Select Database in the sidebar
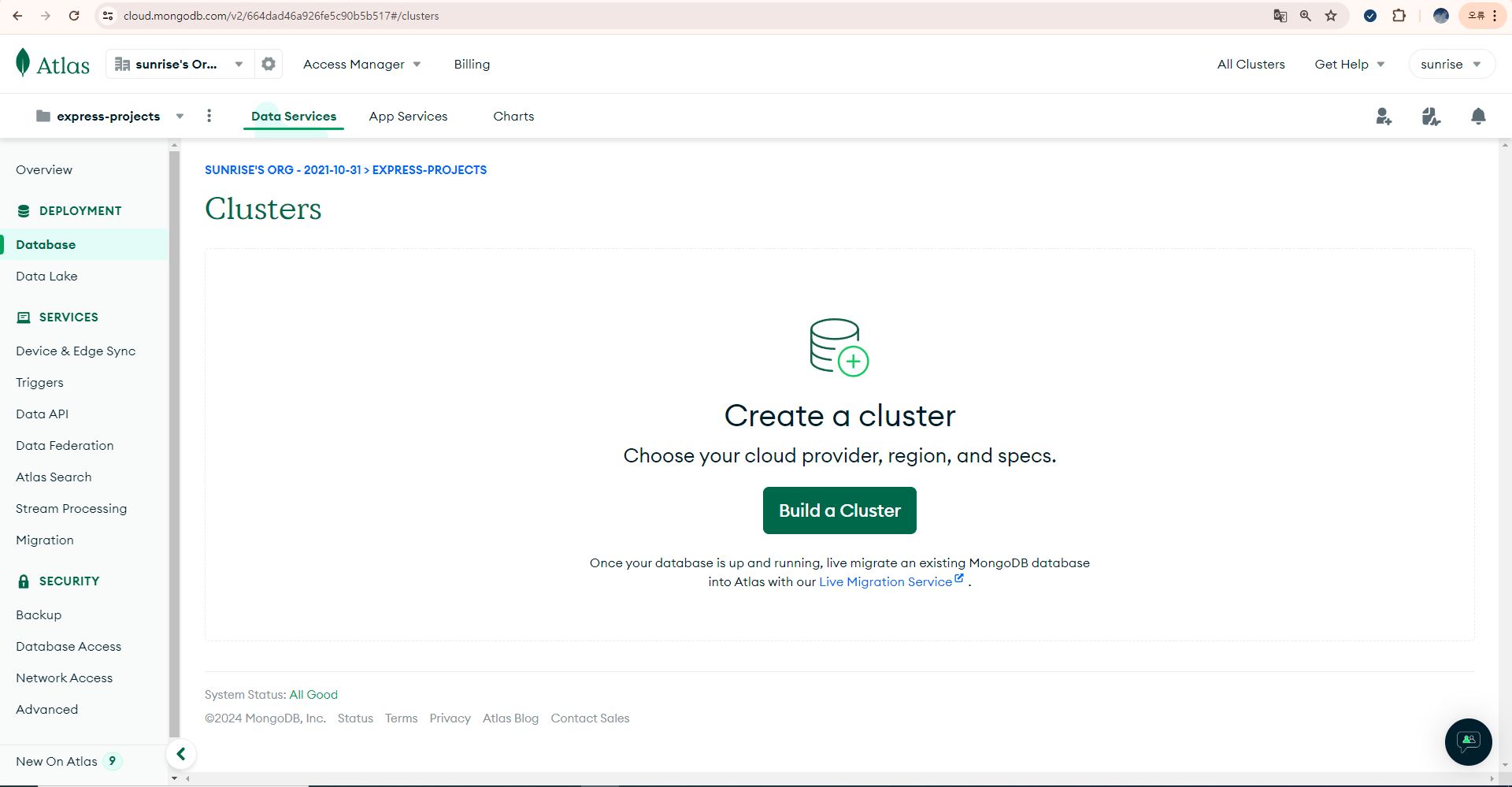This screenshot has height=787, width=1512. [84, 244]
